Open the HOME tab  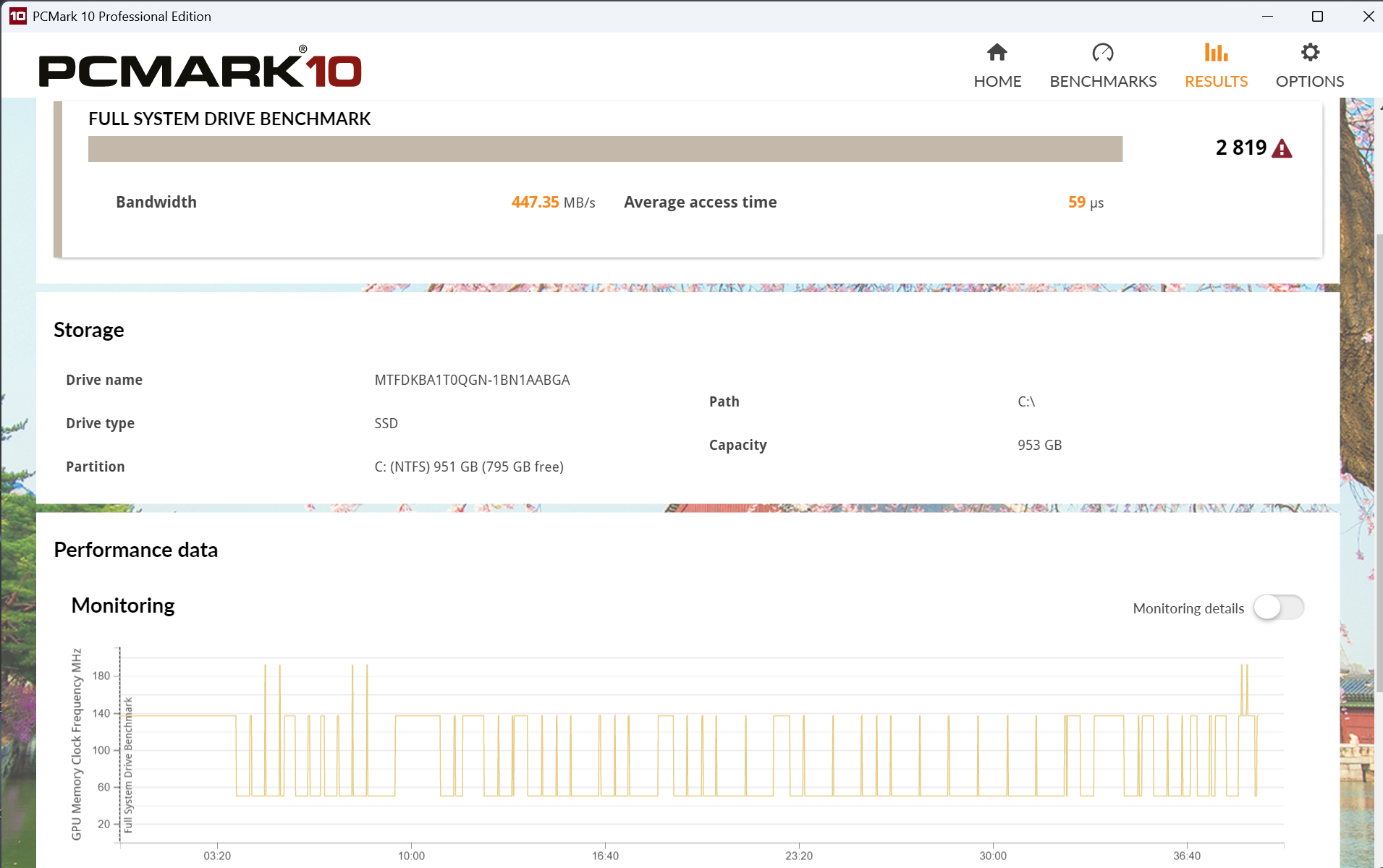click(x=997, y=65)
